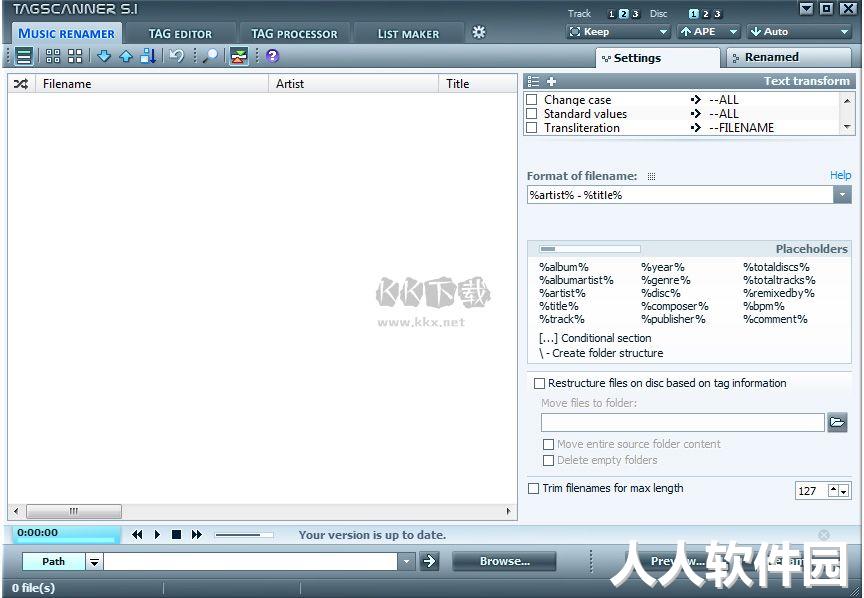The image size is (864, 598).
Task: Click the stop playback button
Action: 176,535
